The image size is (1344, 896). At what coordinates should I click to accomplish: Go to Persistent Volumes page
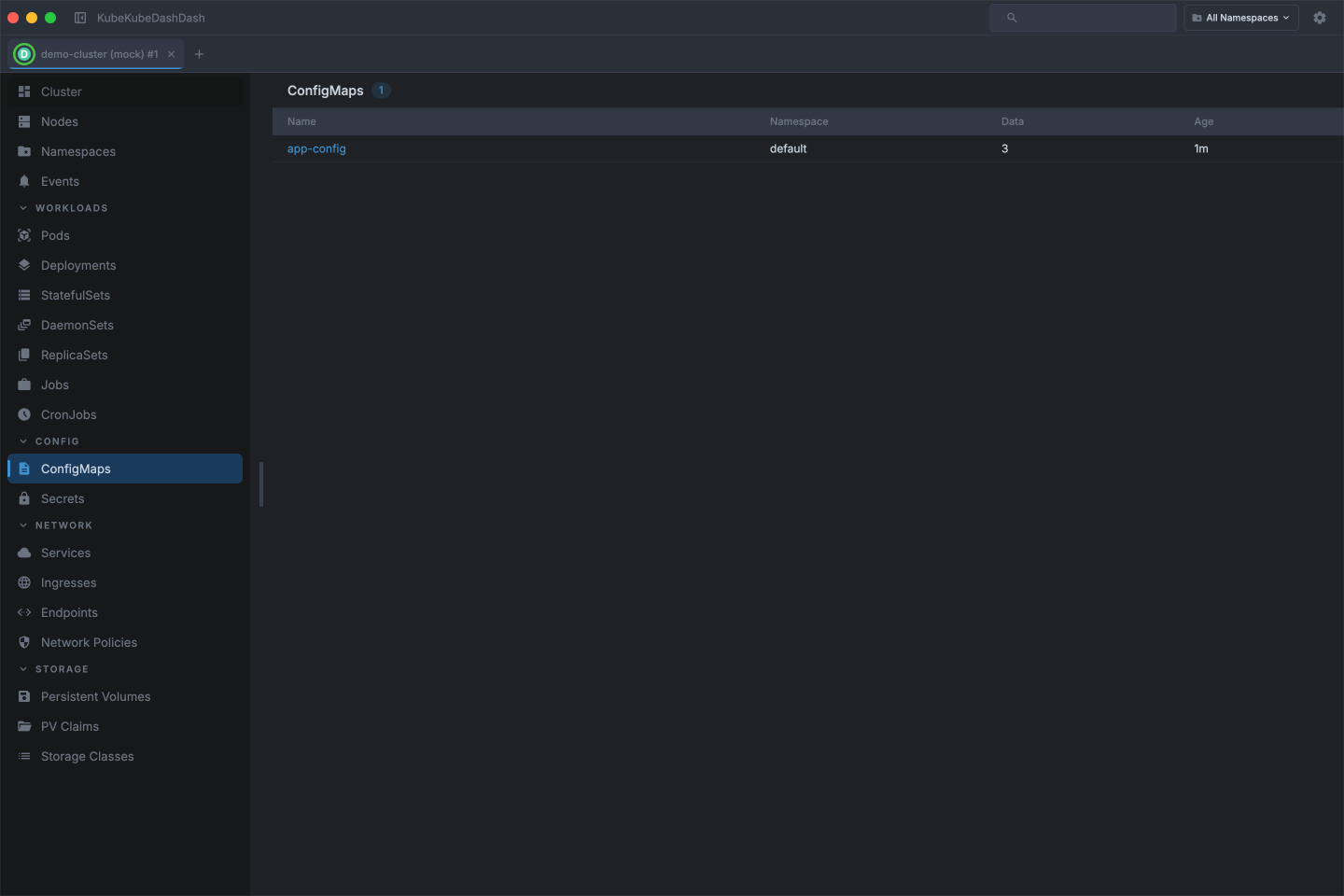(x=125, y=696)
